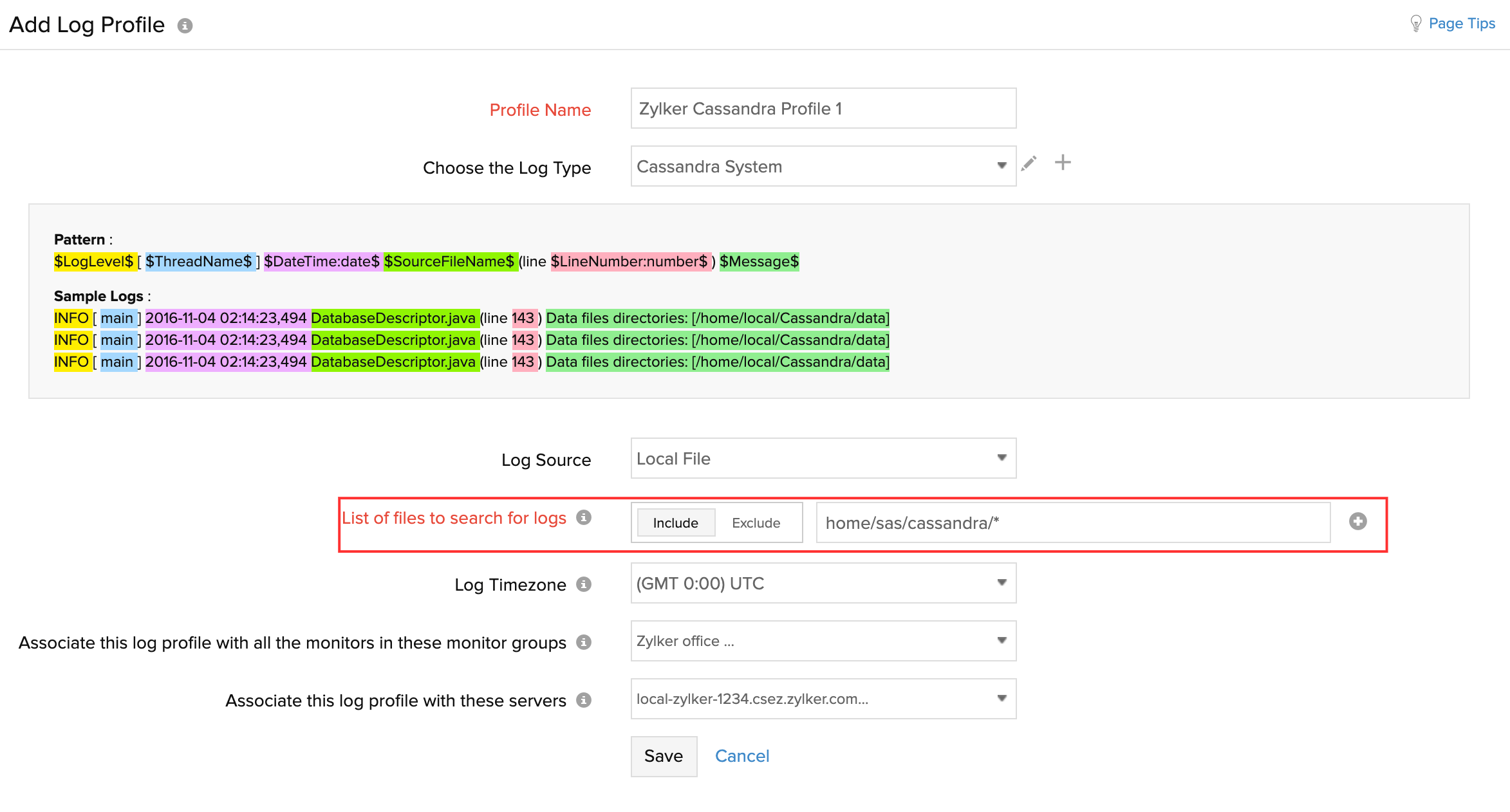1510x812 pixels.
Task: Expand the Zylker office monitor groups dropdown
Action: coord(823,641)
